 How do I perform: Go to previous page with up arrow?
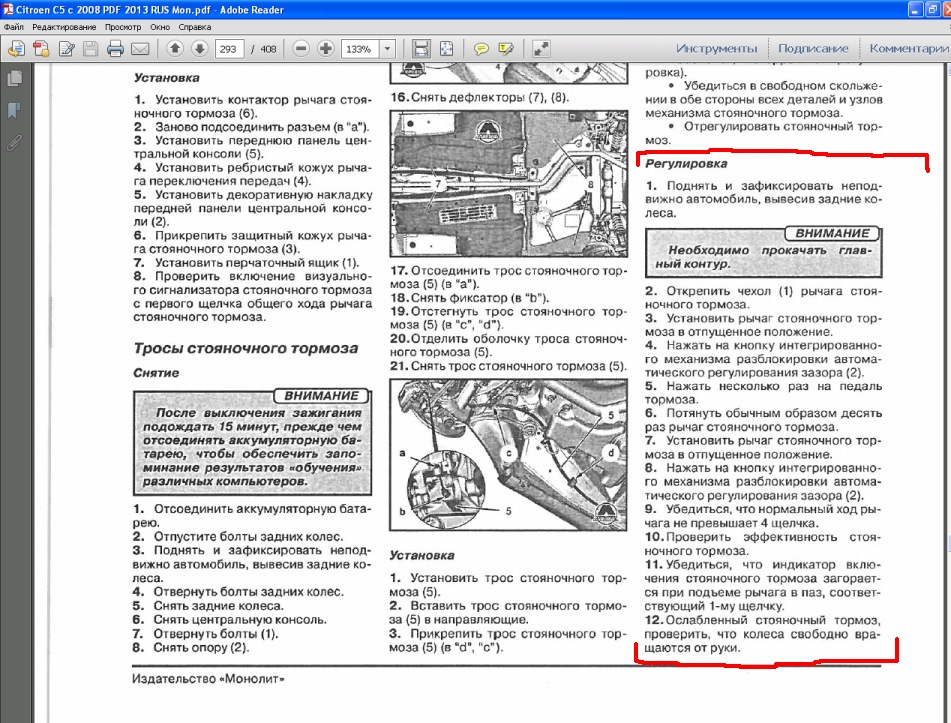[175, 49]
